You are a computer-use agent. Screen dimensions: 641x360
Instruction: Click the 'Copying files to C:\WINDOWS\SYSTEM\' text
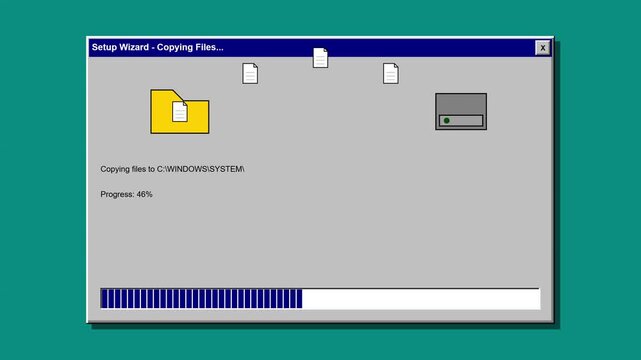click(x=173, y=169)
